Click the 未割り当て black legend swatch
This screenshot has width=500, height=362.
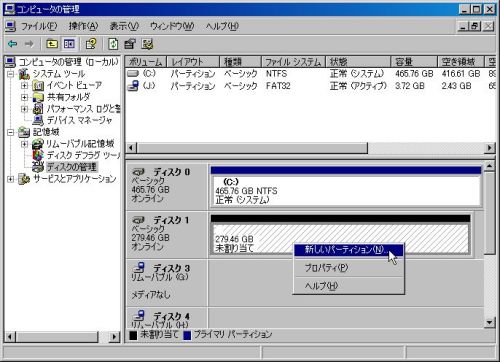(x=133, y=336)
